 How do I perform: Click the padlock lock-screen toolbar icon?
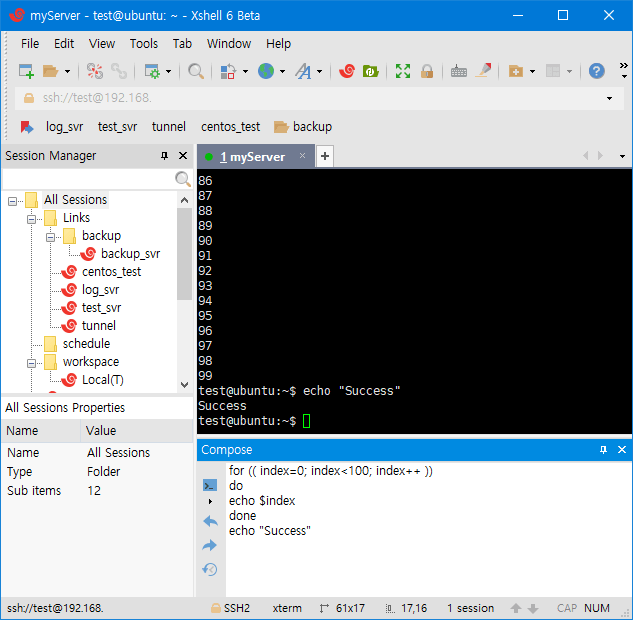(427, 71)
